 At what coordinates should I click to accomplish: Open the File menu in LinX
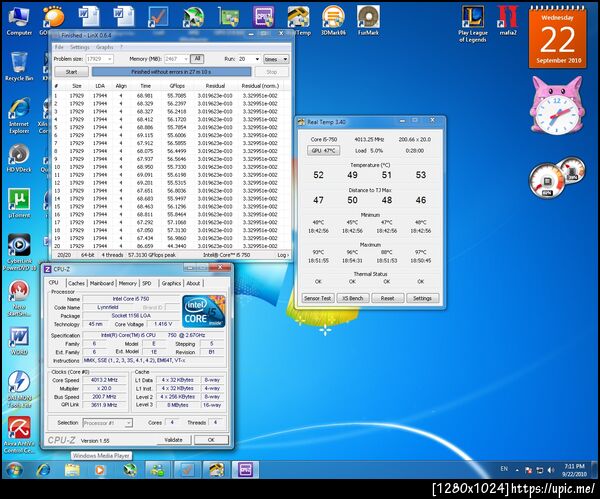point(59,47)
